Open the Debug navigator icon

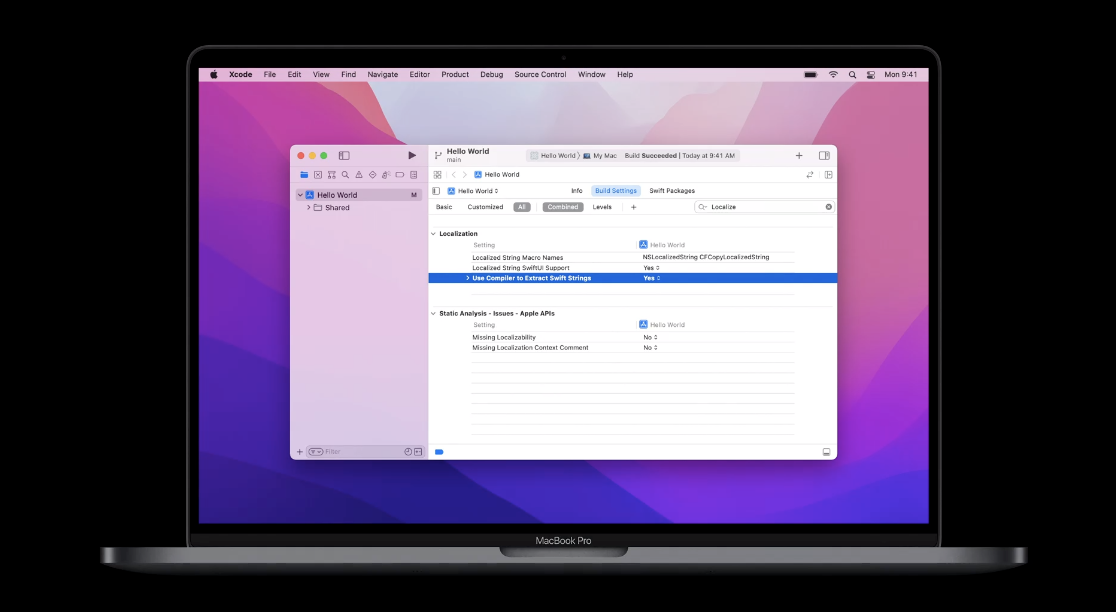[x=386, y=174]
